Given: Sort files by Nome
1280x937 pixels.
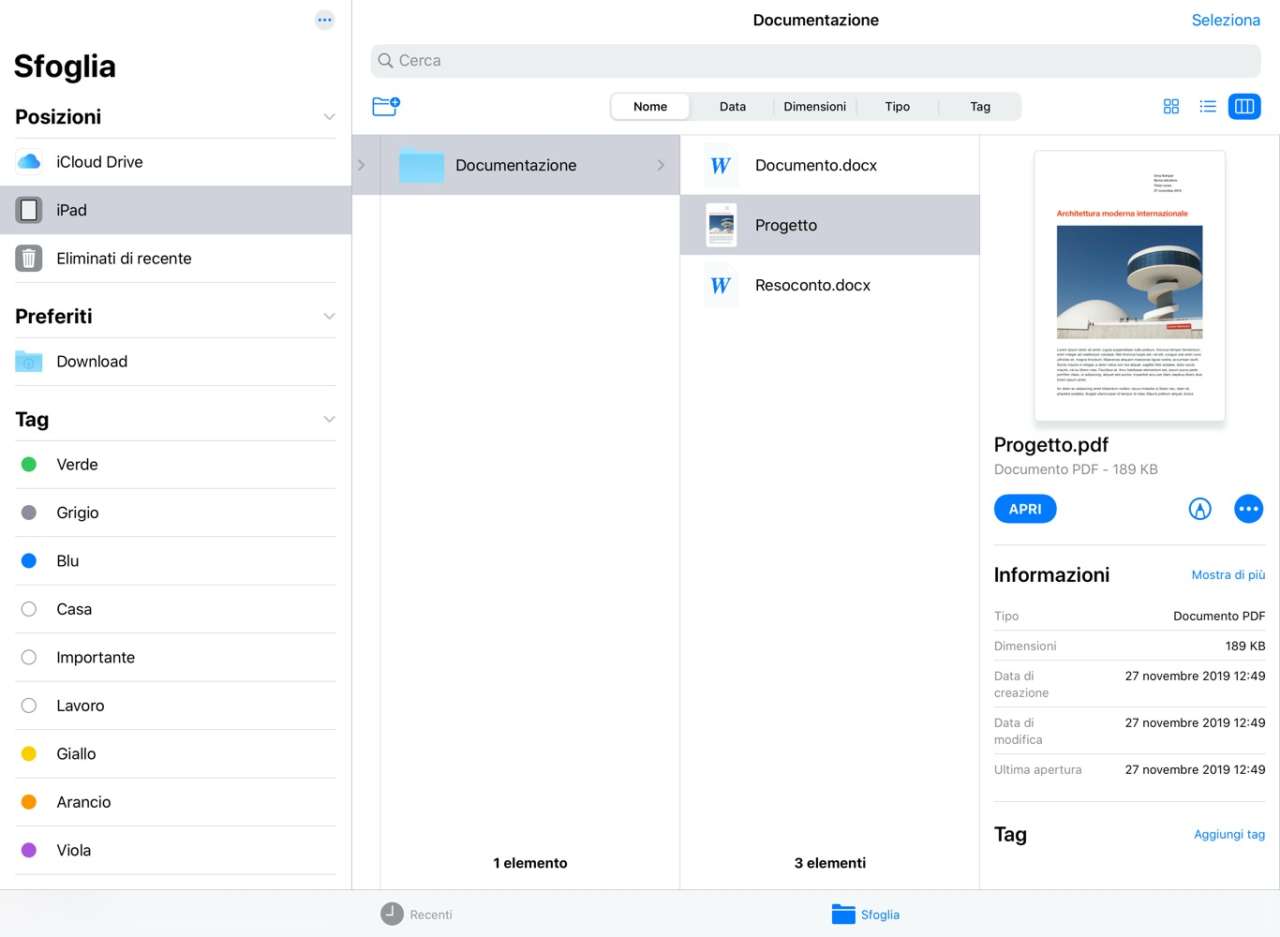Looking at the screenshot, I should click(650, 107).
